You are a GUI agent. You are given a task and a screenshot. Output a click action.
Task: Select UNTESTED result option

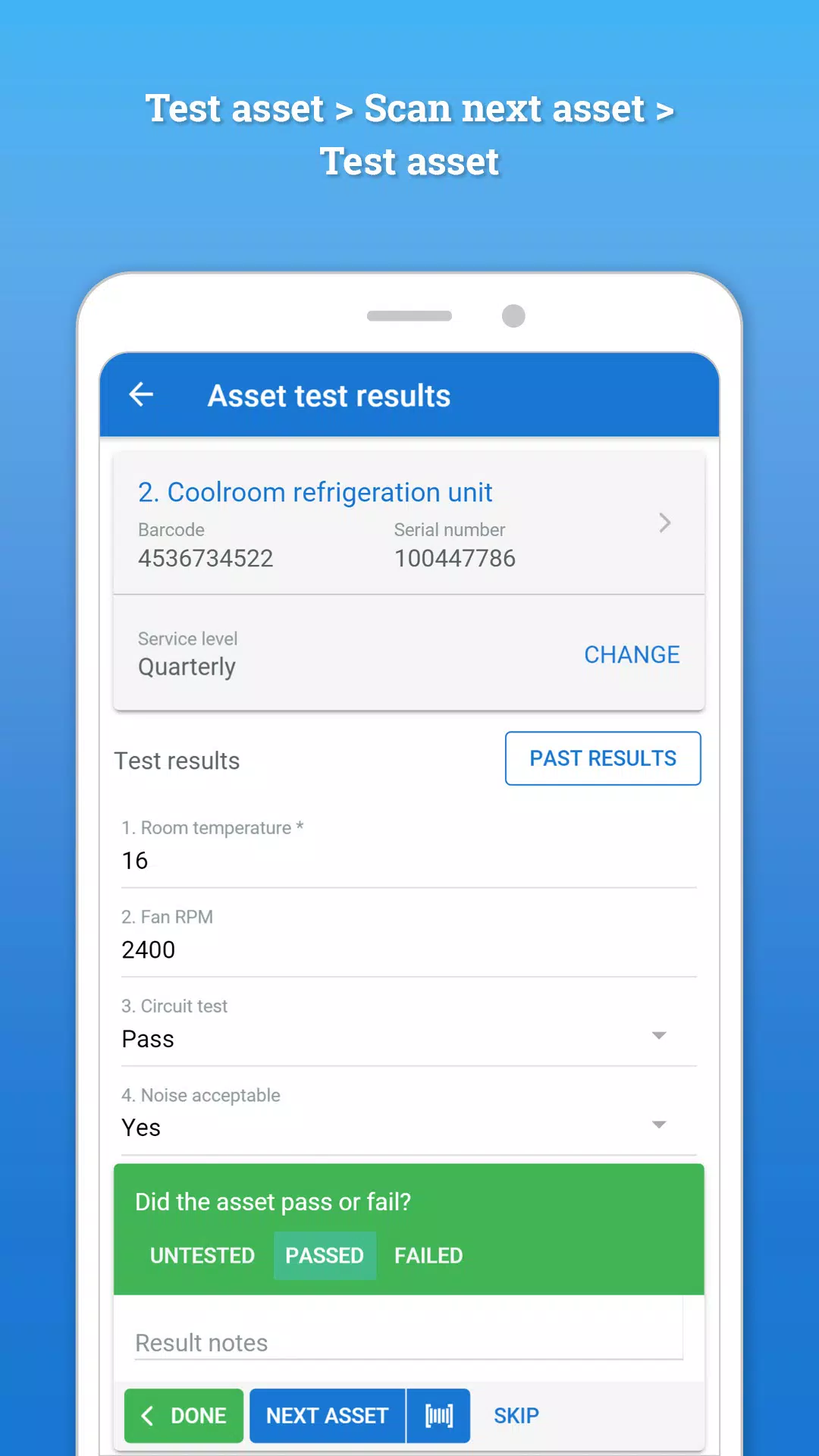tap(202, 1256)
